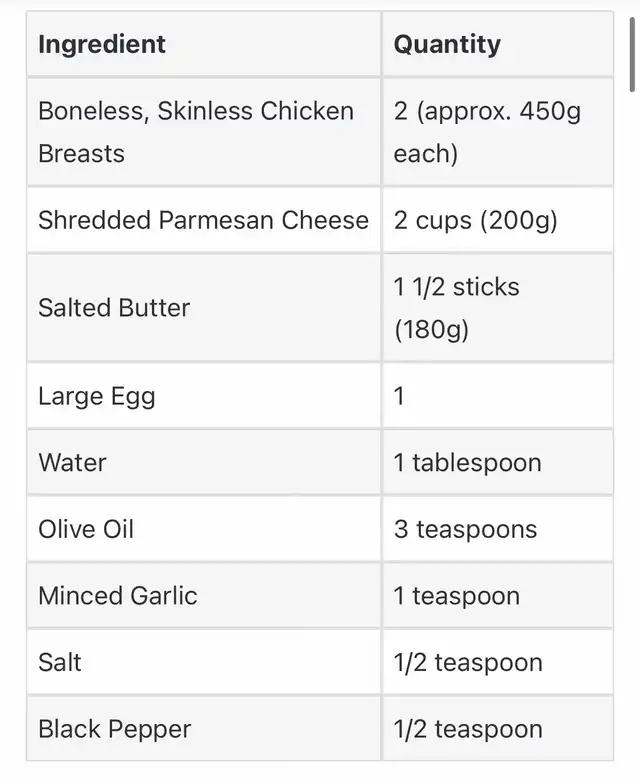Image resolution: width=640 pixels, height=778 pixels.
Task: Select the Boneless, Skinless Chicken Breasts cell
Action: click(196, 132)
